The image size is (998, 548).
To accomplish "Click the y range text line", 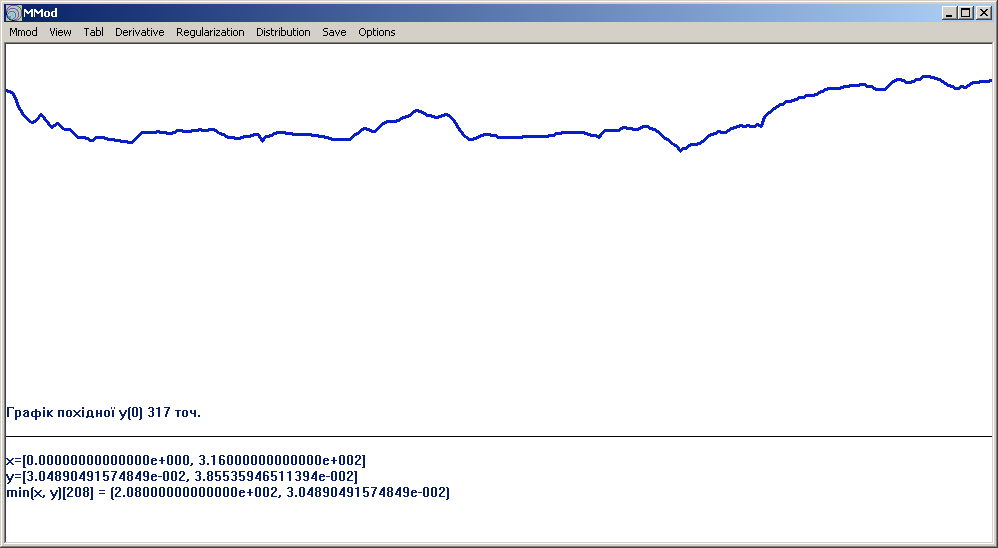I will coord(182,476).
